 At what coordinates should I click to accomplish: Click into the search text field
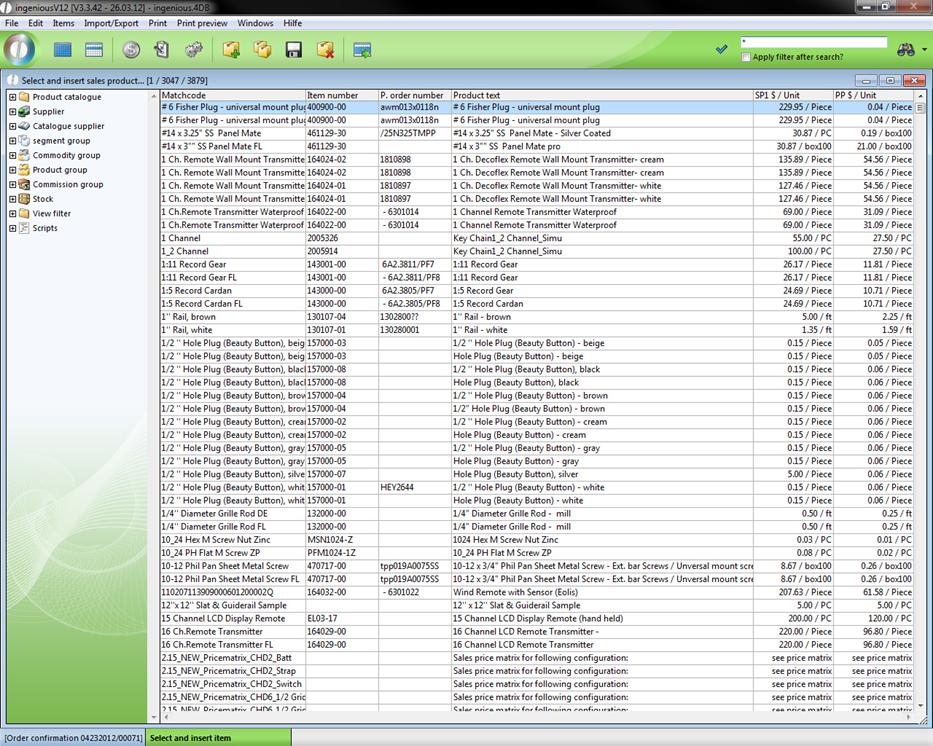pyautogui.click(x=813, y=43)
